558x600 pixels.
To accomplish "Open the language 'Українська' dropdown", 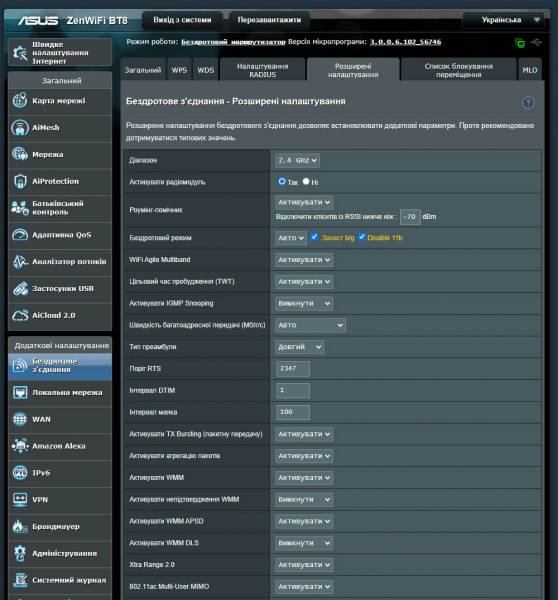I will pyautogui.click(x=503, y=20).
